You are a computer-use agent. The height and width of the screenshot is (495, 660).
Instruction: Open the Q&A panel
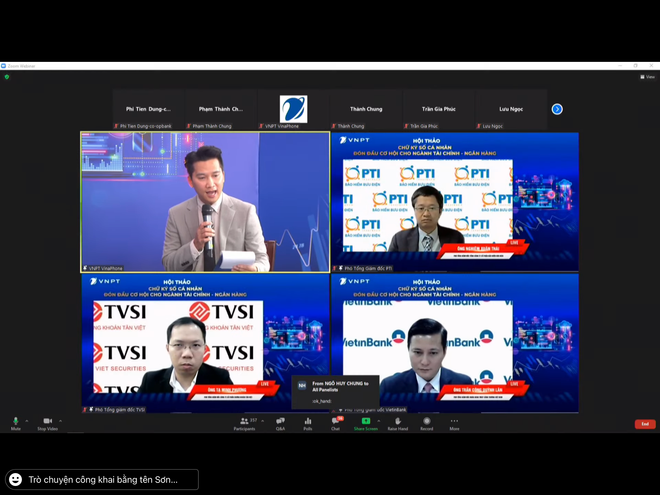[x=280, y=422]
